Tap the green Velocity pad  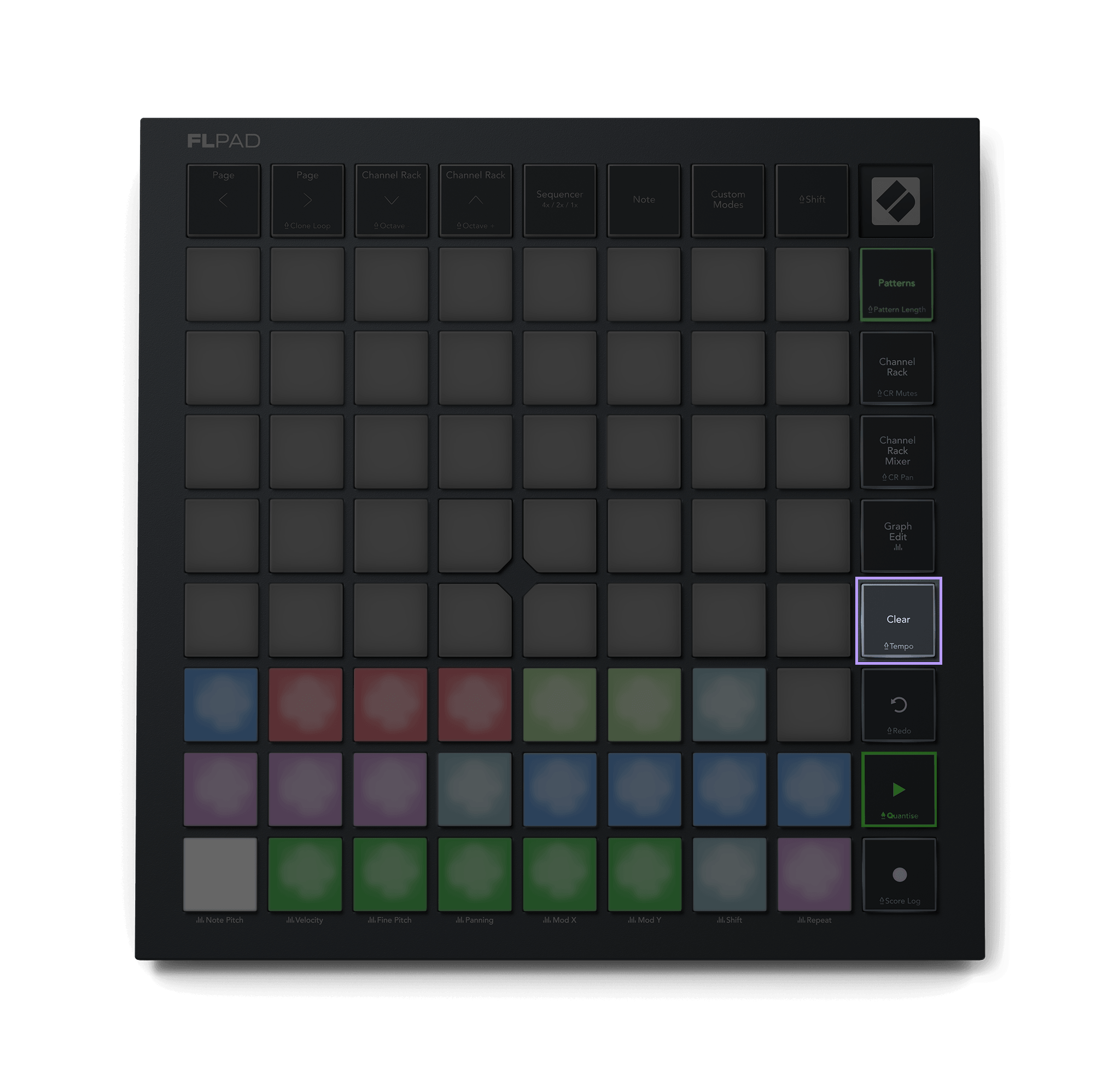coord(305,874)
